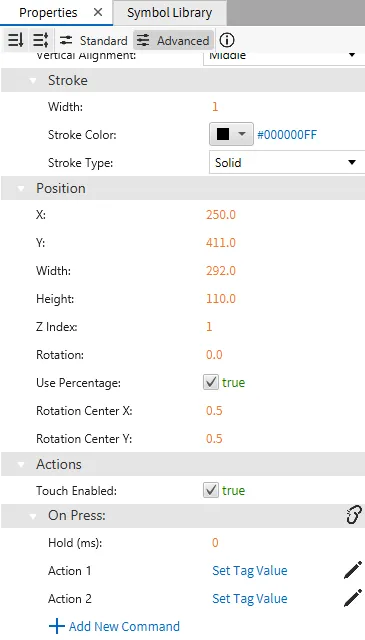Viewport: 365px width, 640px height.
Task: Uncheck the Touch Enabled checkbox
Action: [211, 490]
